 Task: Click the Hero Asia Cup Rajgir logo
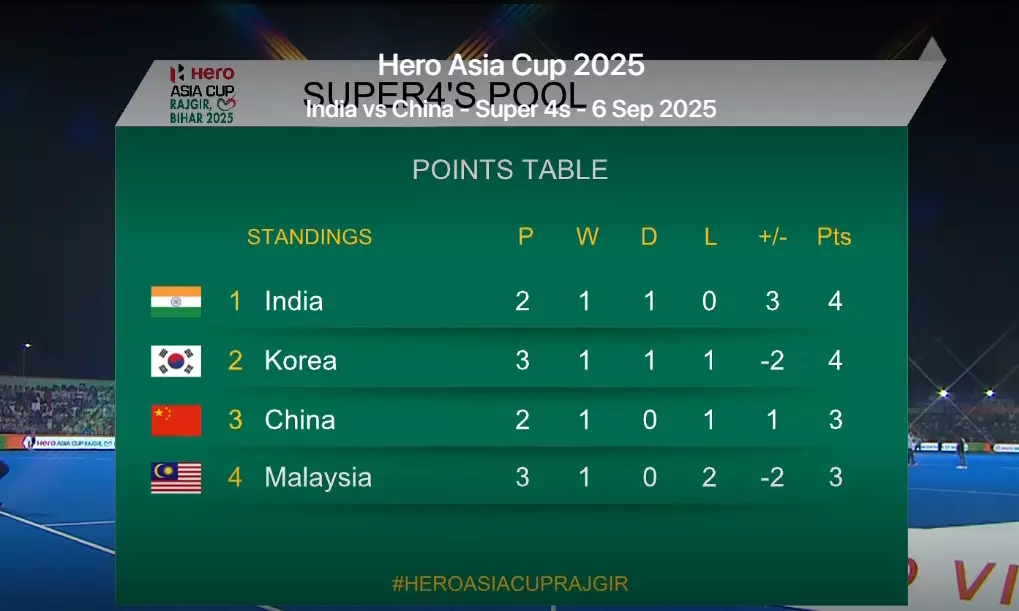click(x=202, y=93)
